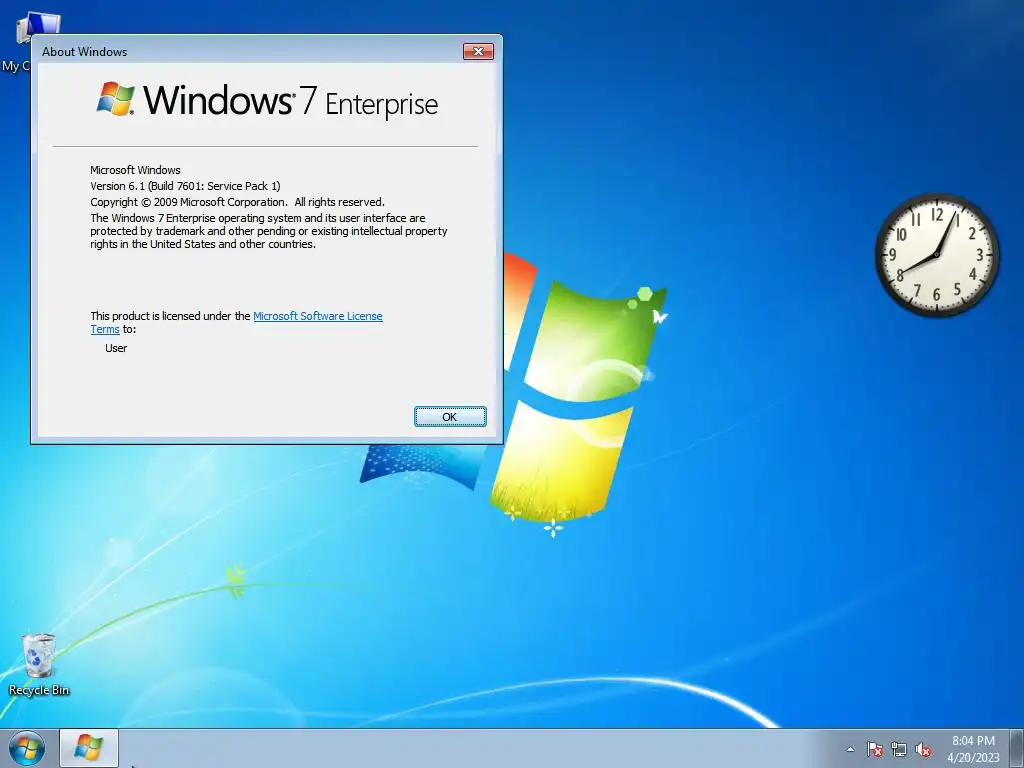Close the About Windows dialog
This screenshot has width=1024, height=768.
click(x=478, y=52)
